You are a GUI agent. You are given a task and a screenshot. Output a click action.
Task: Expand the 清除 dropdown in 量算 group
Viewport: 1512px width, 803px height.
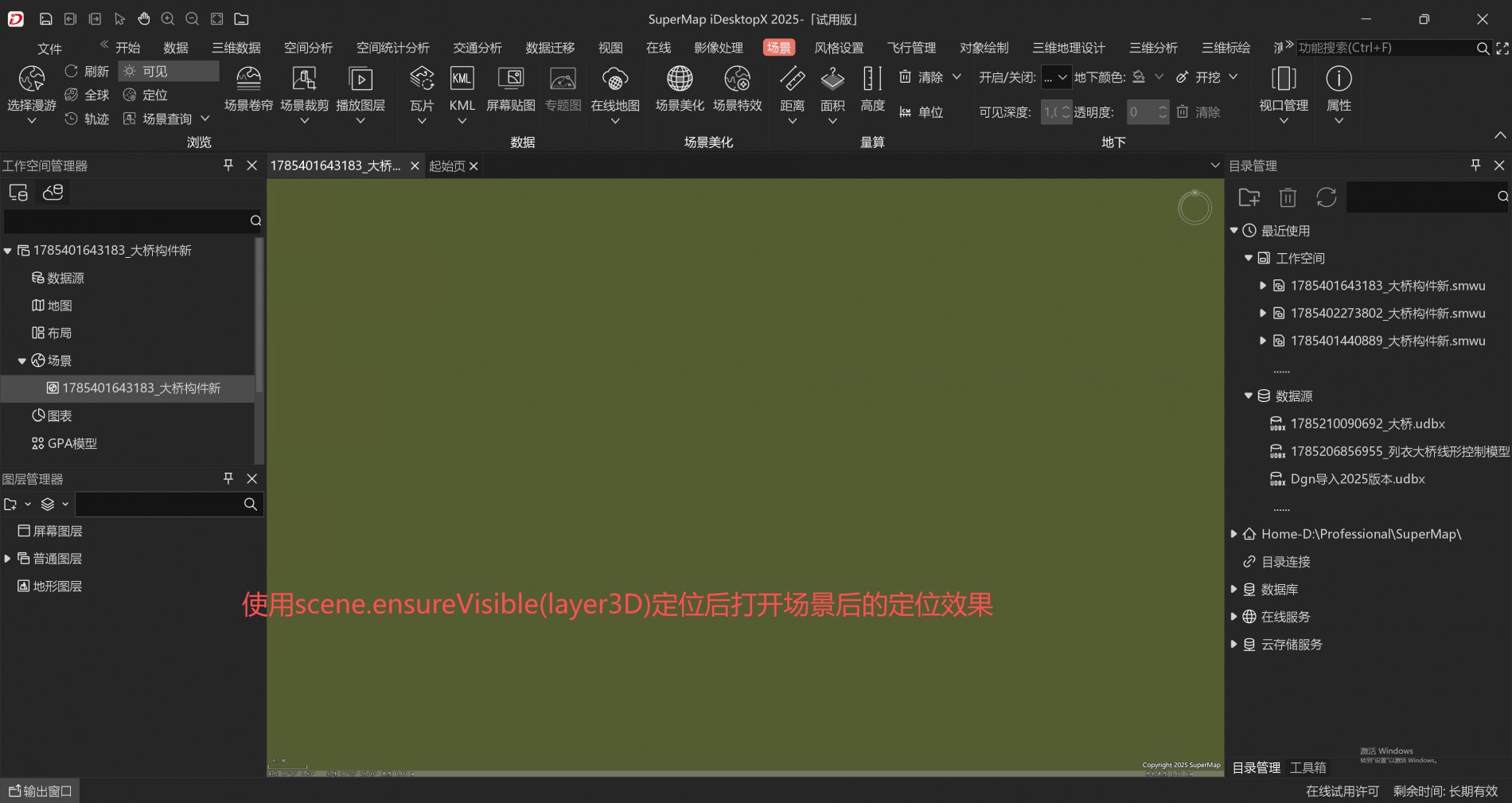[957, 77]
